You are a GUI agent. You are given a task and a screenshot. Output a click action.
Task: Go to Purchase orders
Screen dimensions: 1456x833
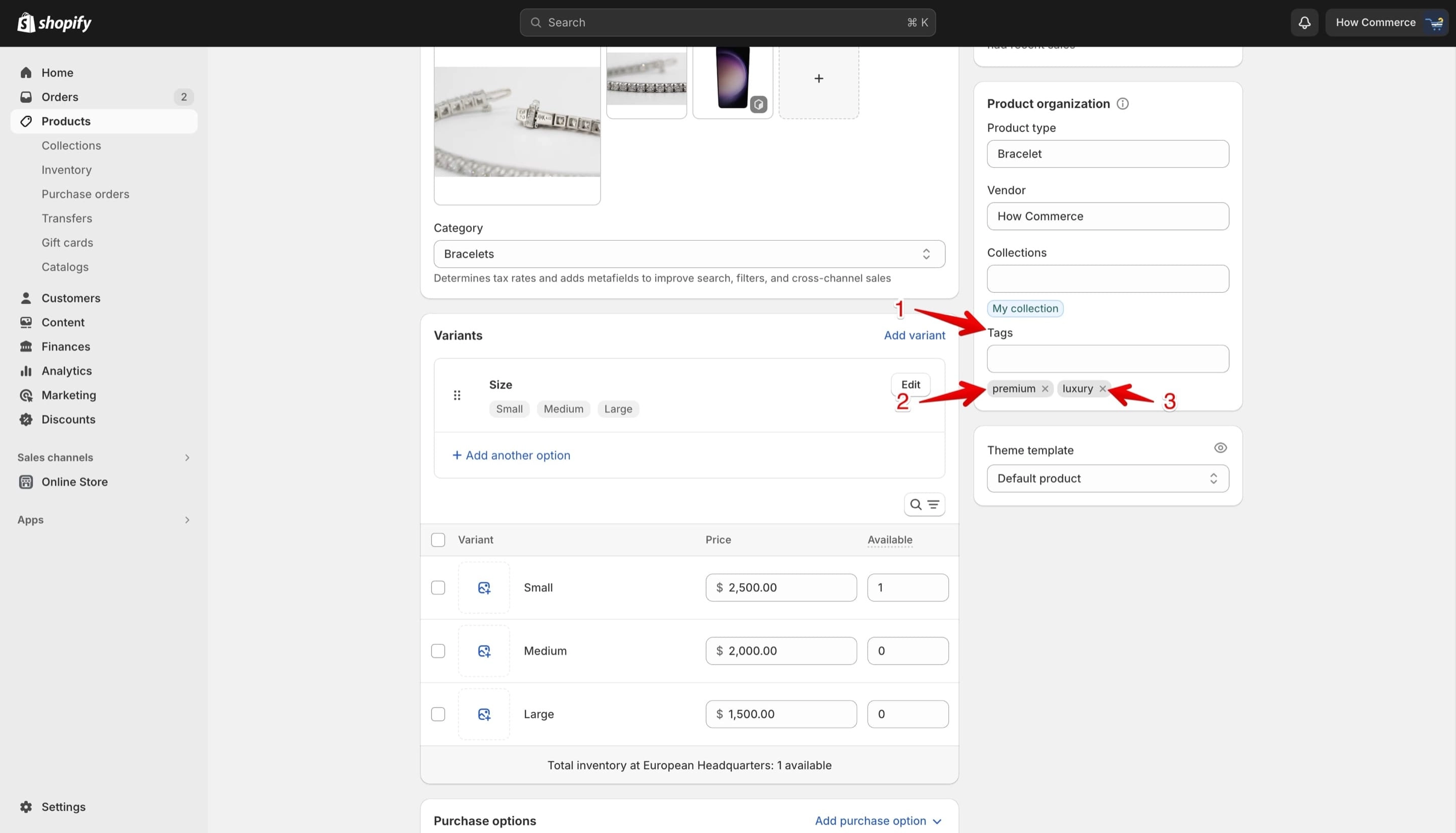[85, 194]
